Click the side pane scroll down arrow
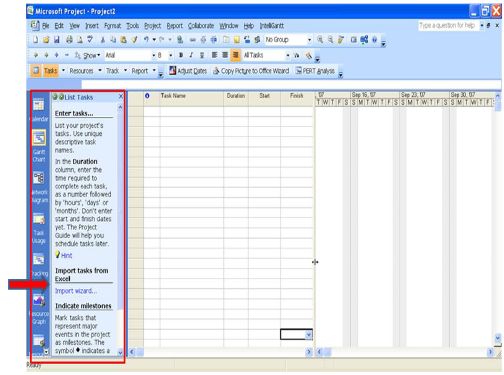The width and height of the screenshot is (504, 375). tap(120, 352)
